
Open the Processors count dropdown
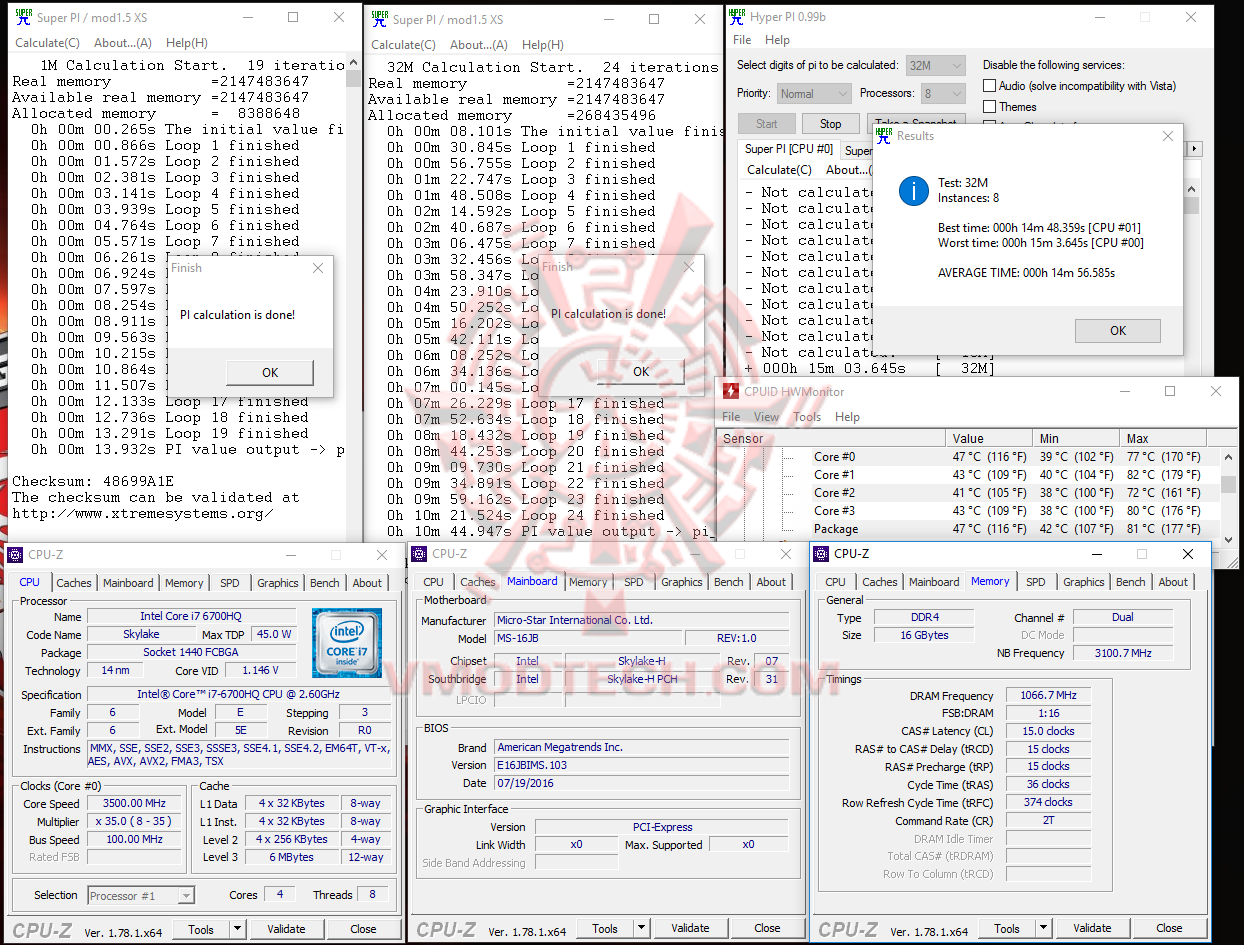tap(942, 93)
